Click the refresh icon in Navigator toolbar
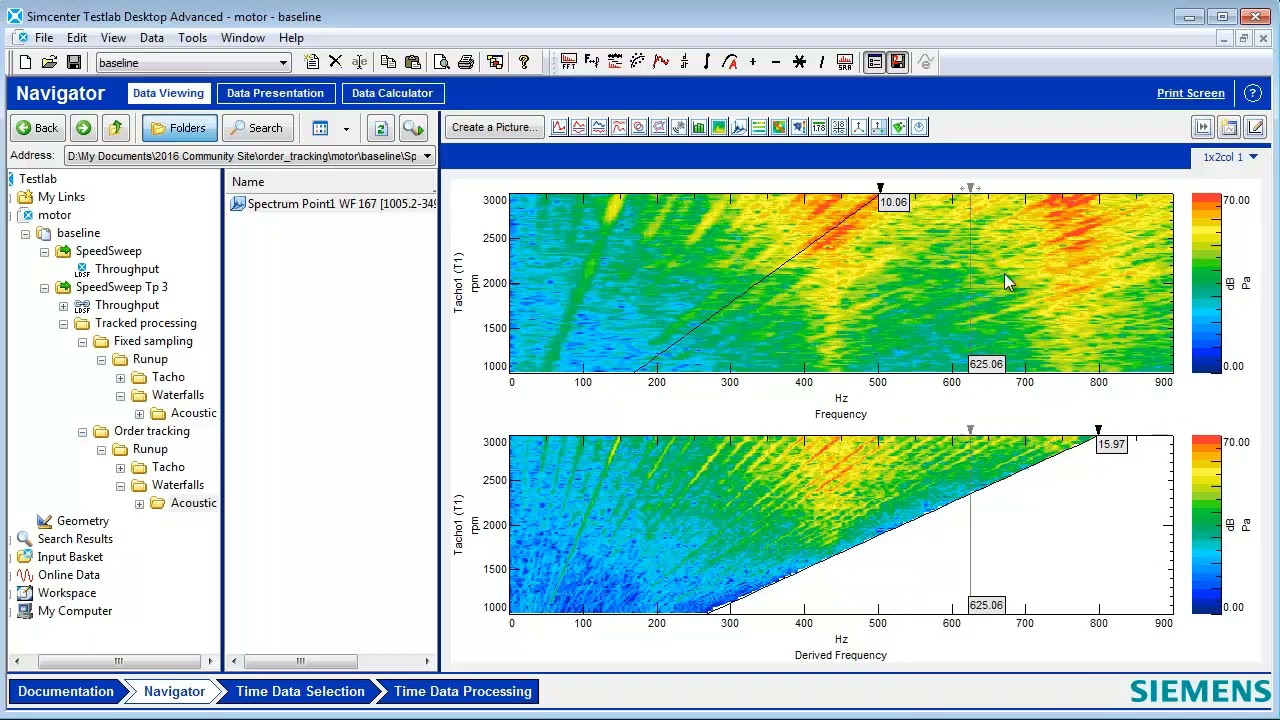The width and height of the screenshot is (1280, 720). click(x=380, y=128)
